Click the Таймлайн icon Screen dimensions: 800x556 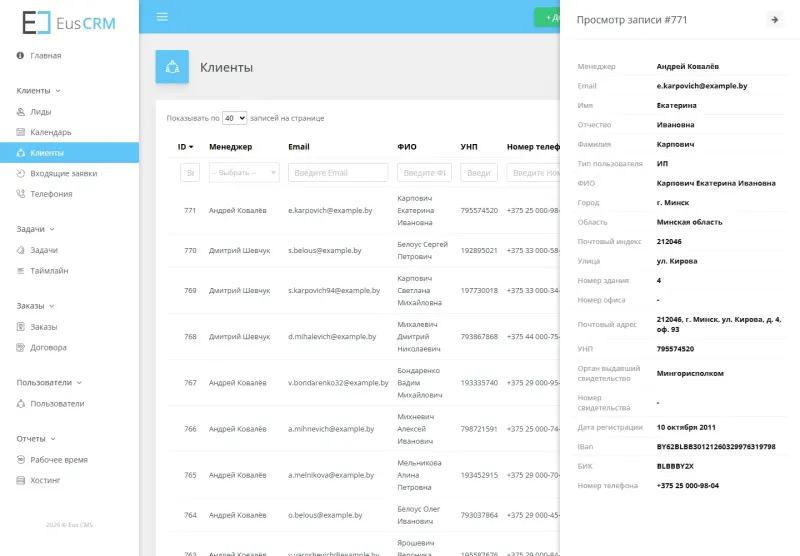click(20, 271)
